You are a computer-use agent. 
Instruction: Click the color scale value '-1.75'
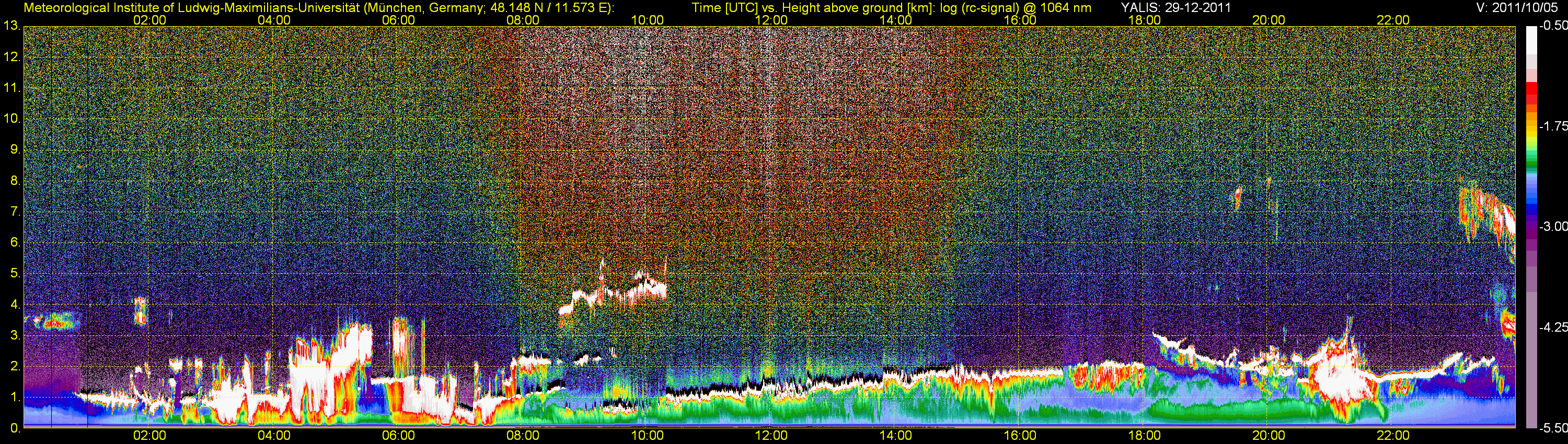point(1553,126)
